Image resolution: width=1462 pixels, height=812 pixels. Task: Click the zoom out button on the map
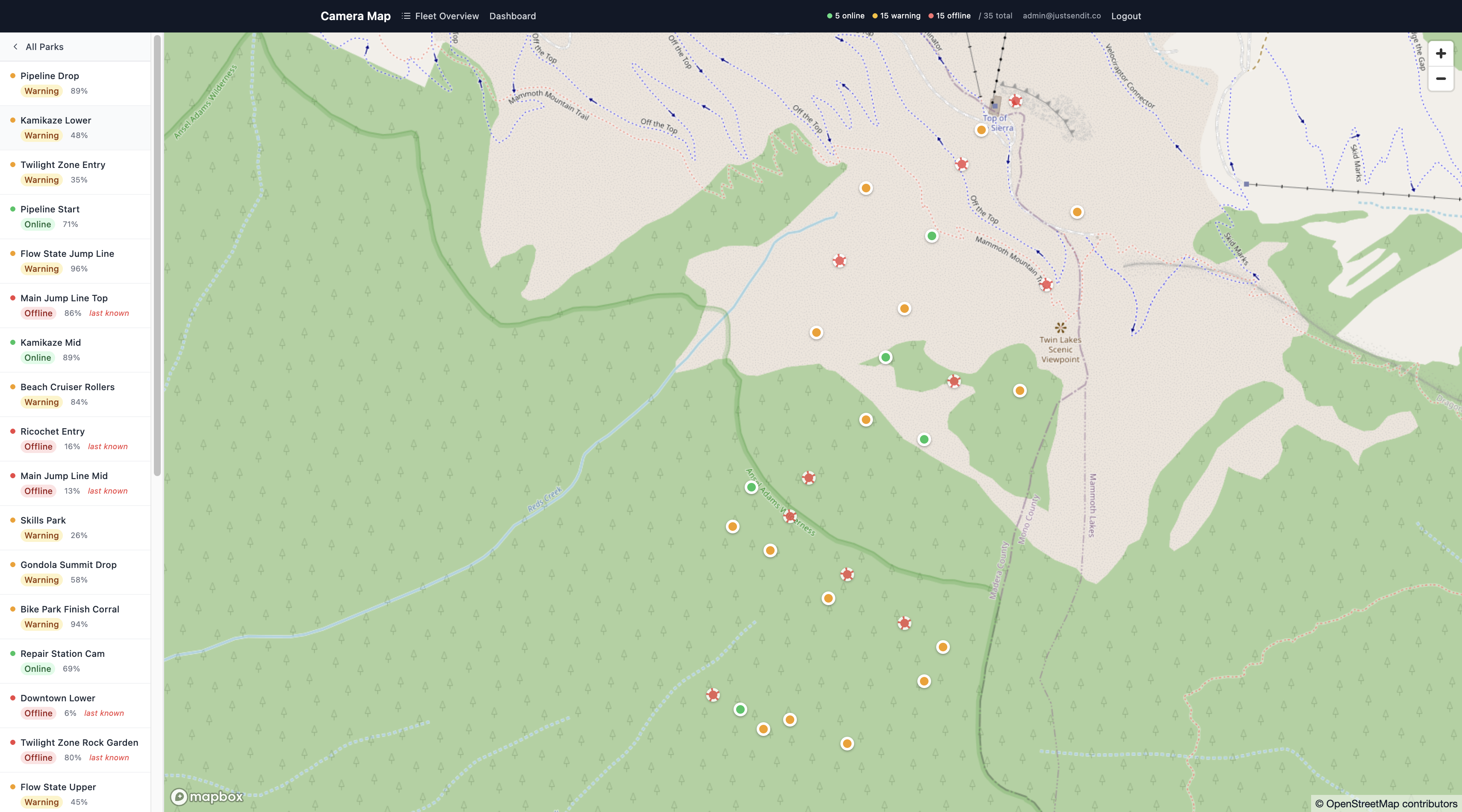point(1441,79)
